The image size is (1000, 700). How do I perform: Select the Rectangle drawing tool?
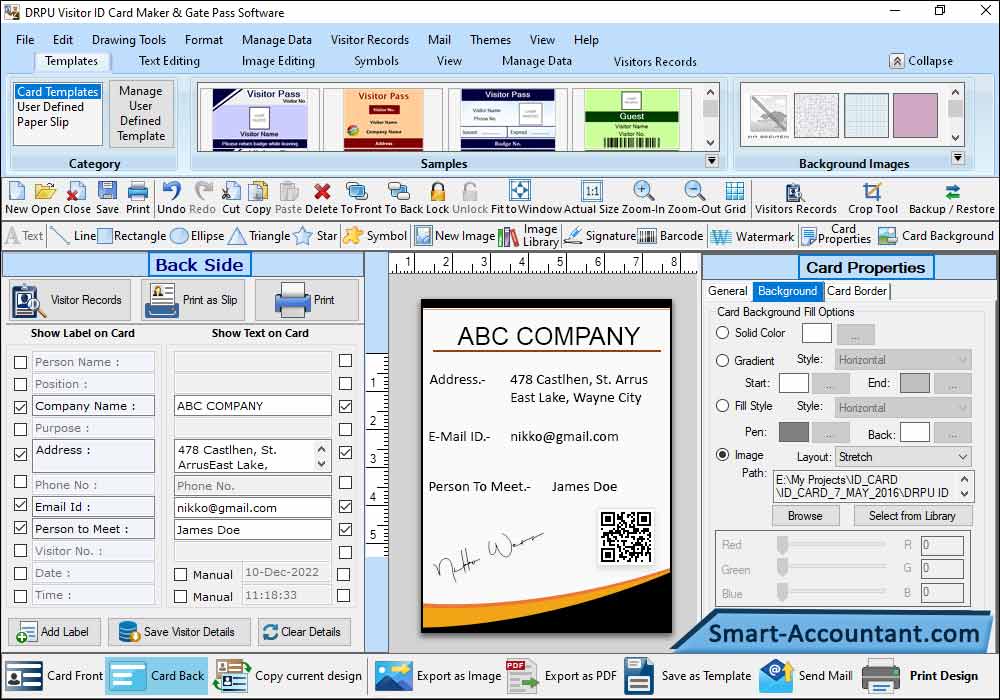coord(132,236)
